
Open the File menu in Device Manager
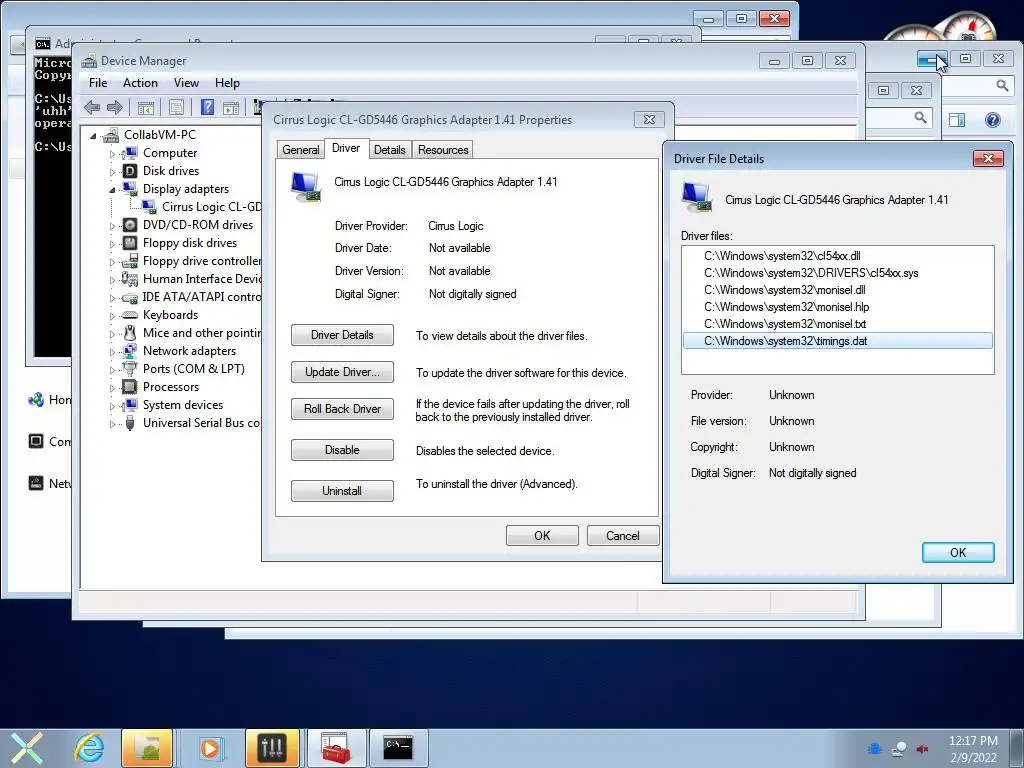(x=98, y=83)
